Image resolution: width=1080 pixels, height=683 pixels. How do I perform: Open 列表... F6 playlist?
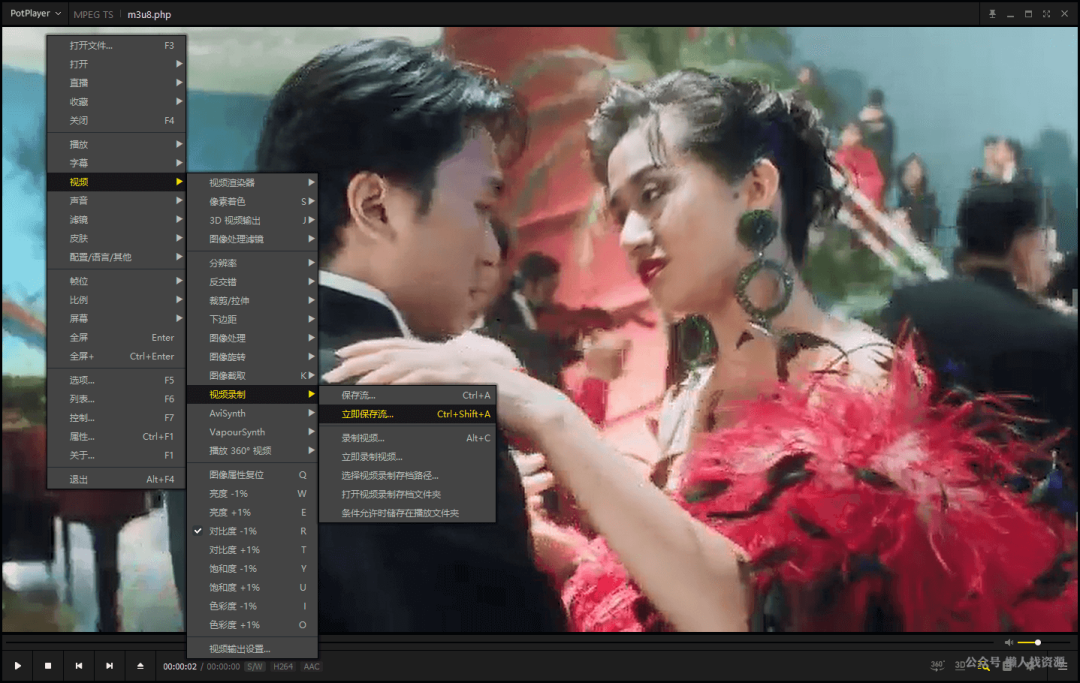click(x=116, y=399)
